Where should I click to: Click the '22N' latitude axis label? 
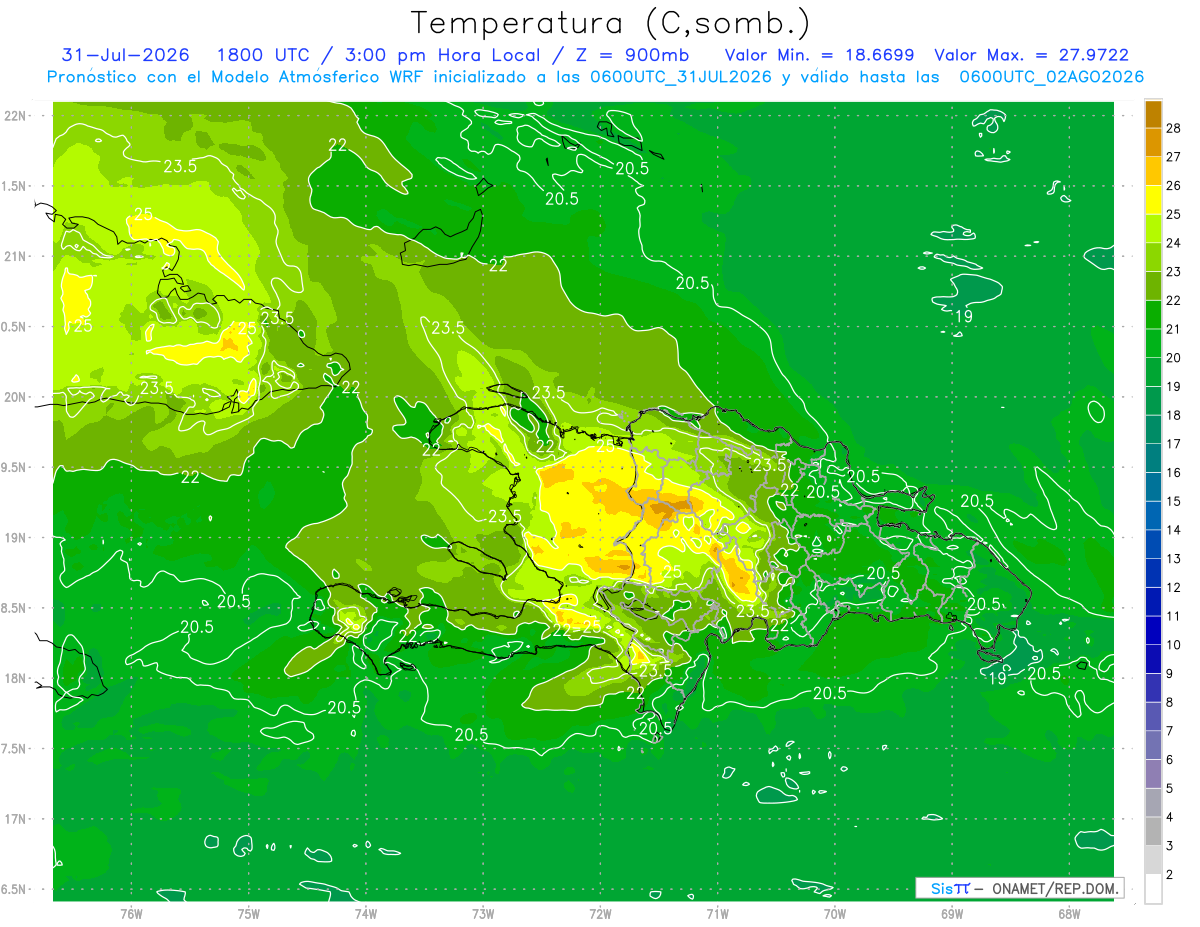(x=14, y=116)
